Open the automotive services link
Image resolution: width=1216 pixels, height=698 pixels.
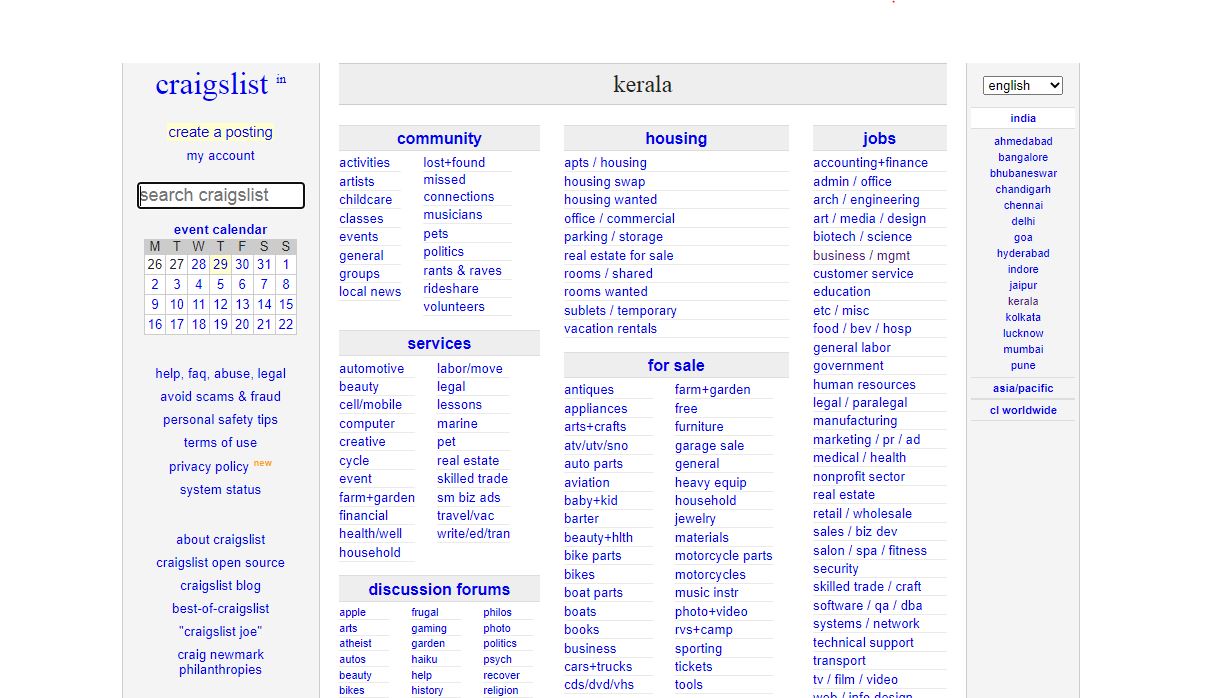pos(371,369)
